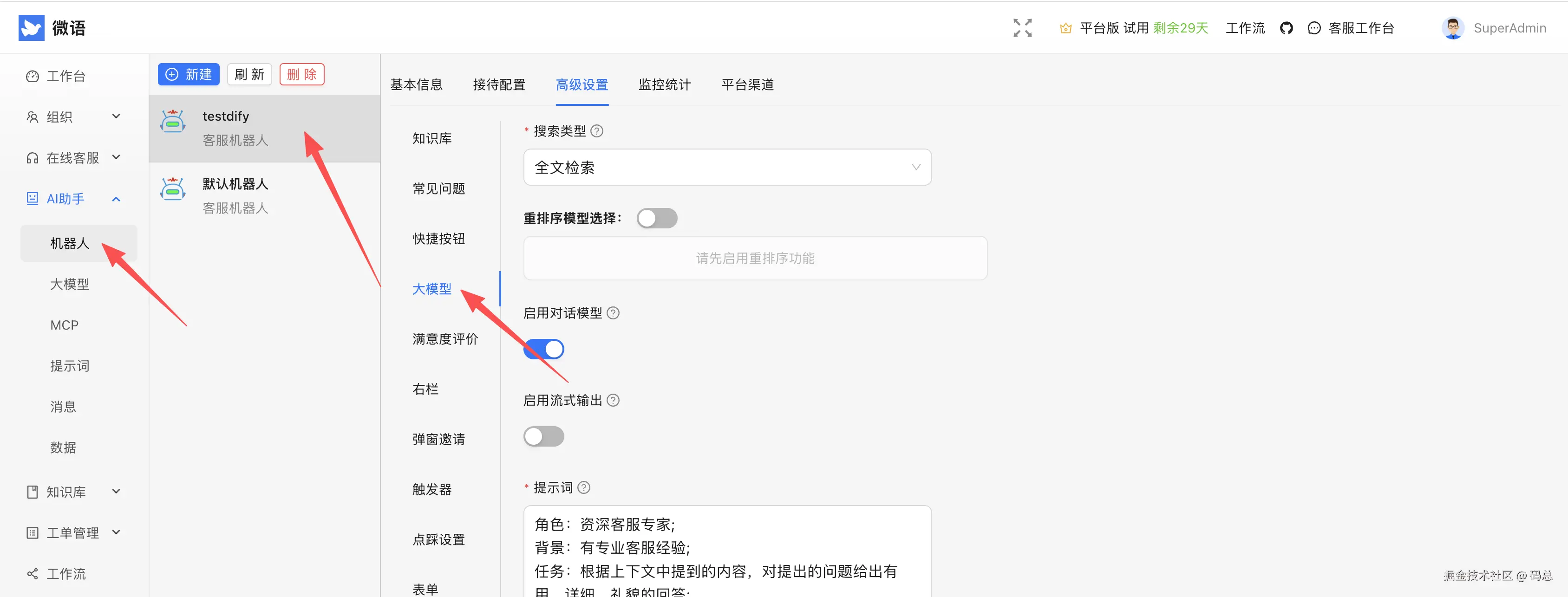This screenshot has height=597, width=1568.
Task: Switch to the 接待配置 tab
Action: [498, 84]
